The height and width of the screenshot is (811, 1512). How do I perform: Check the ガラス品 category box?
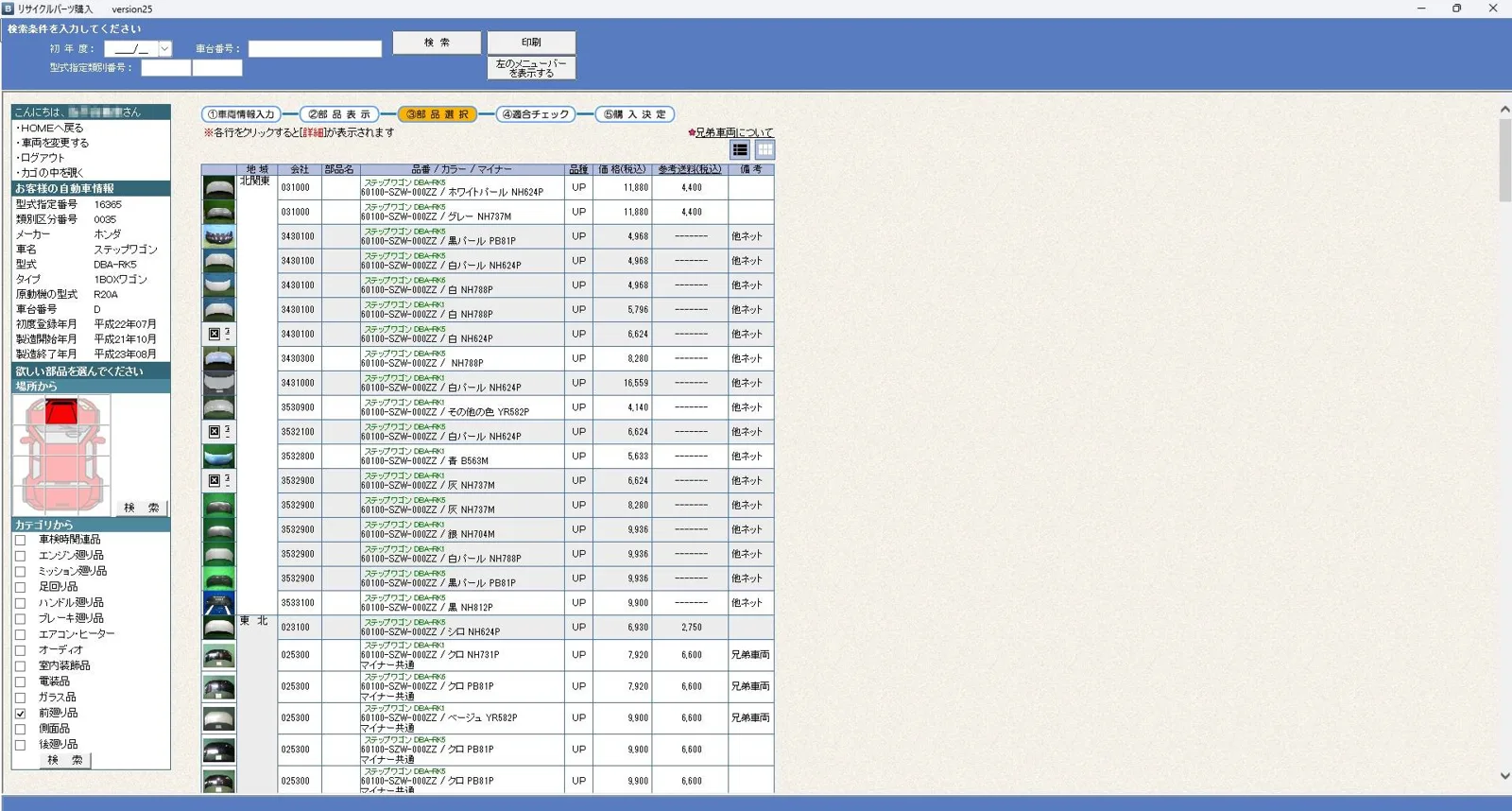[20, 698]
